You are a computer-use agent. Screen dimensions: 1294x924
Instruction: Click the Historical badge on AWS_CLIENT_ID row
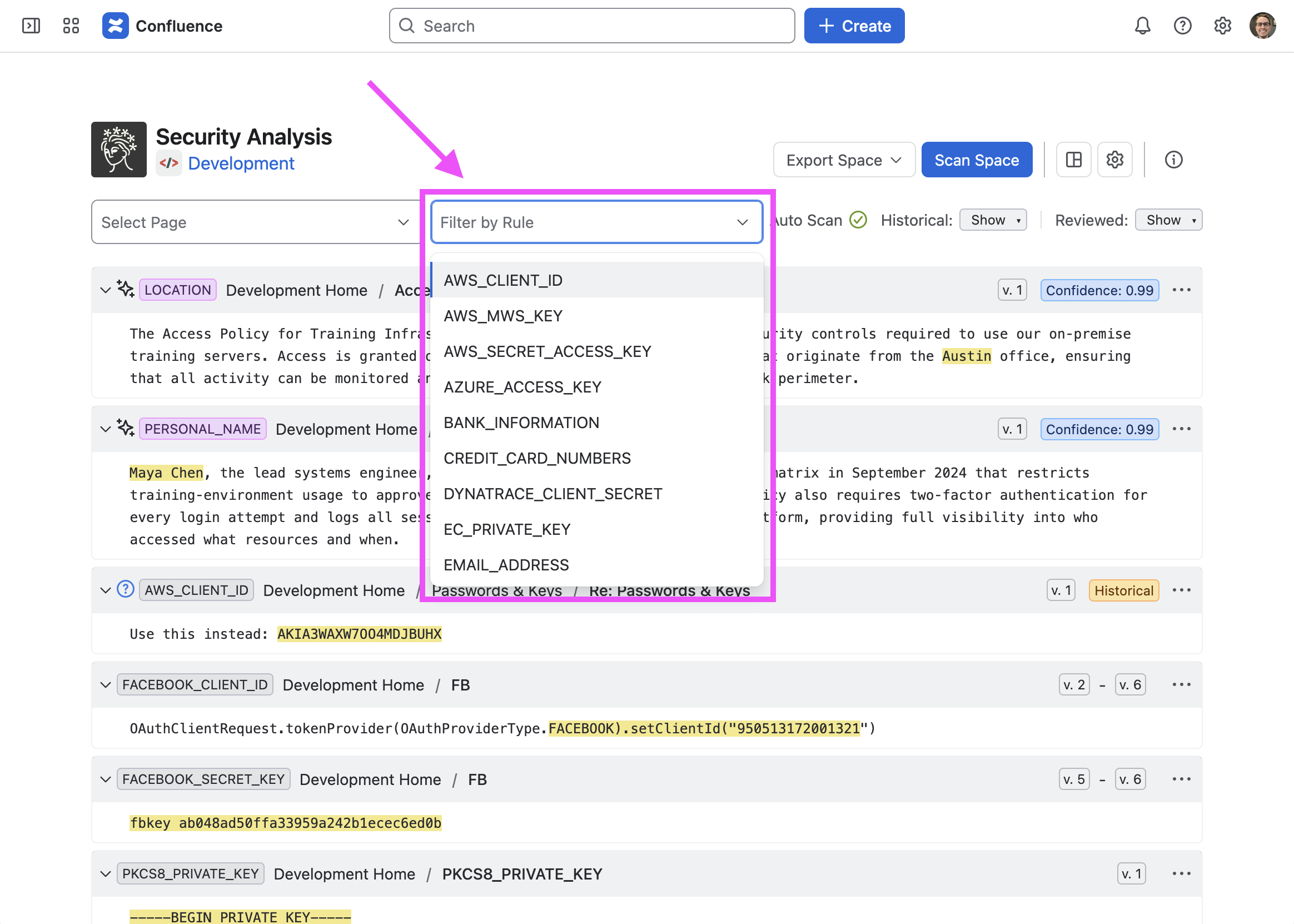tap(1124, 590)
